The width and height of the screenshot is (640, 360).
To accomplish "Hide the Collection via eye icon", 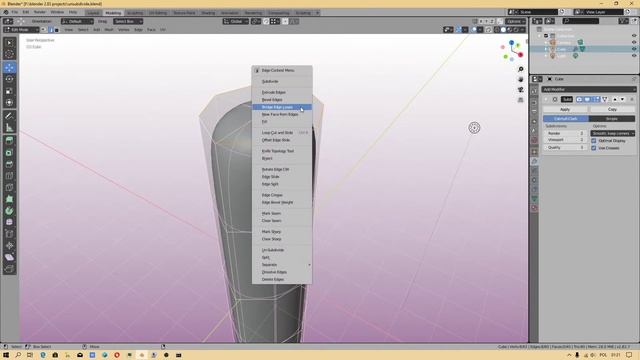I will [x=634, y=36].
